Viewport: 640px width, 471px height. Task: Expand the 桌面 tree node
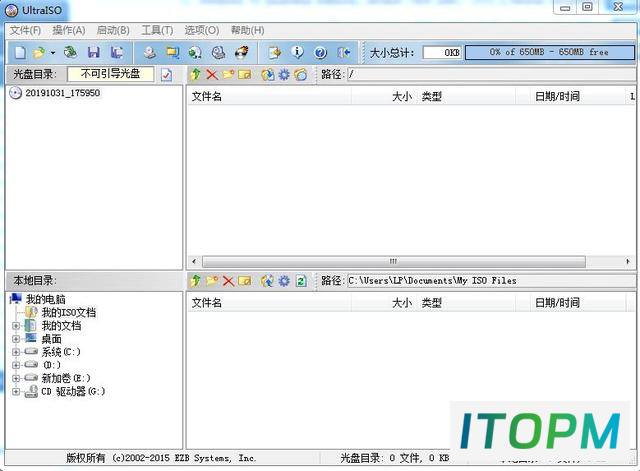coord(16,339)
